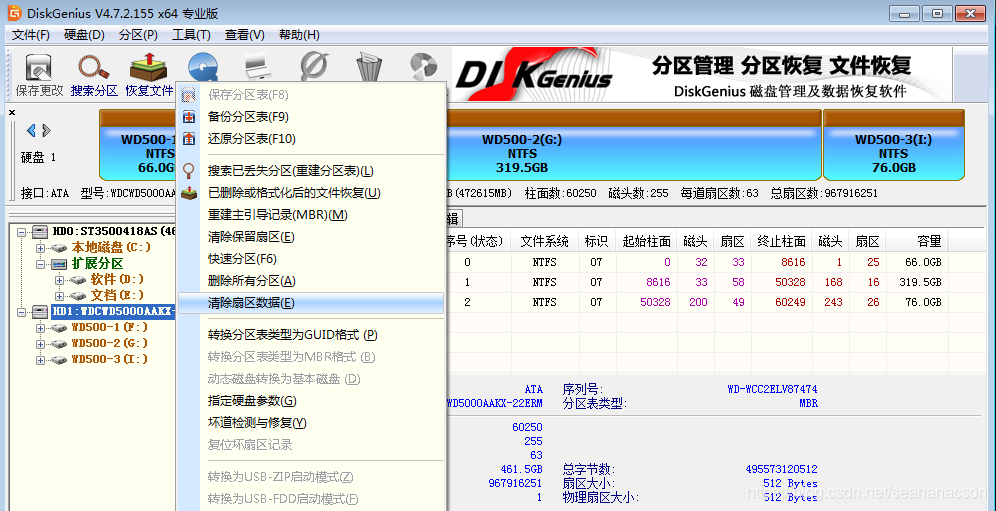996x511 pixels.
Task: Click the grey Ø format toolbar icon
Action: click(313, 67)
